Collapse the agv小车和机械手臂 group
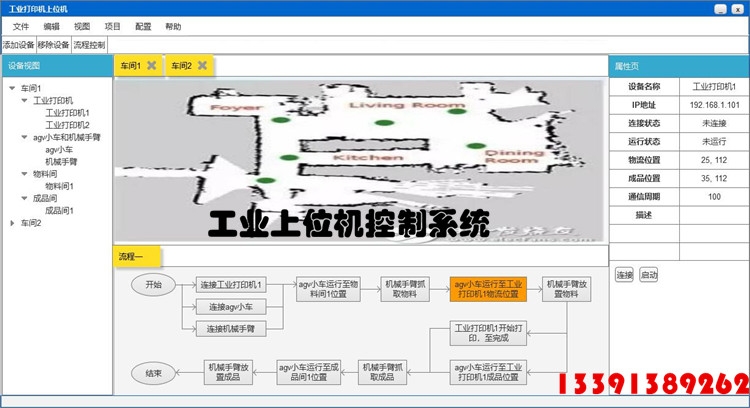 point(24,137)
